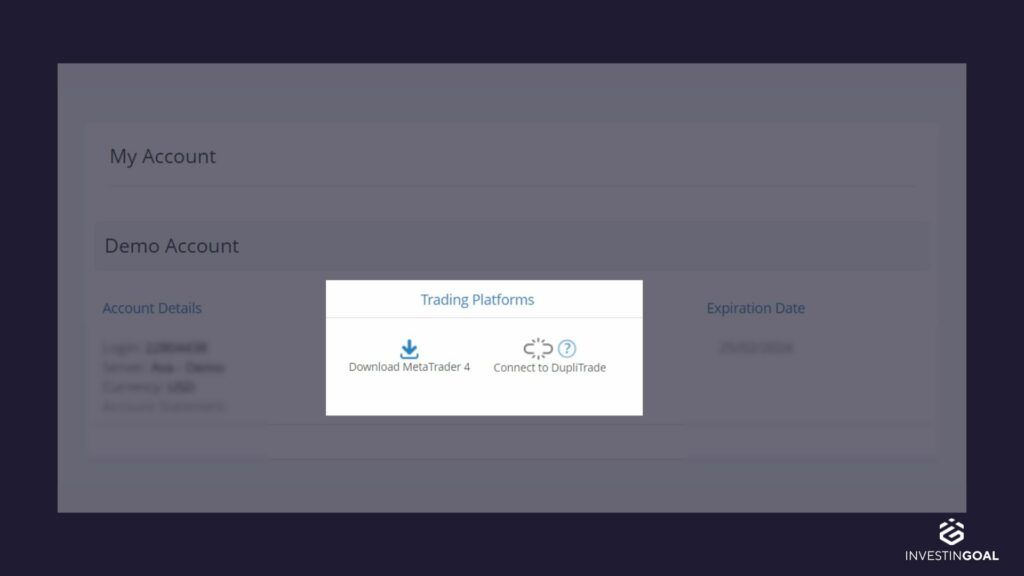Viewport: 1024px width, 576px height.
Task: Select the "Connect to DupliTrade" text link
Action: pyautogui.click(x=550, y=368)
